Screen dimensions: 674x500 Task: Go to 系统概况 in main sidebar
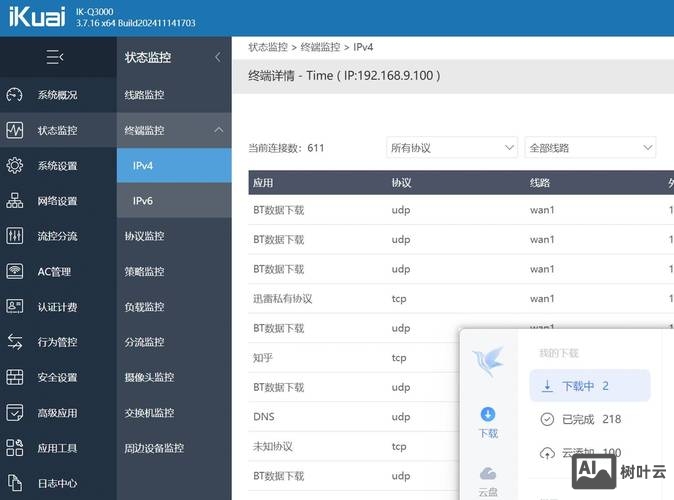tap(58, 95)
